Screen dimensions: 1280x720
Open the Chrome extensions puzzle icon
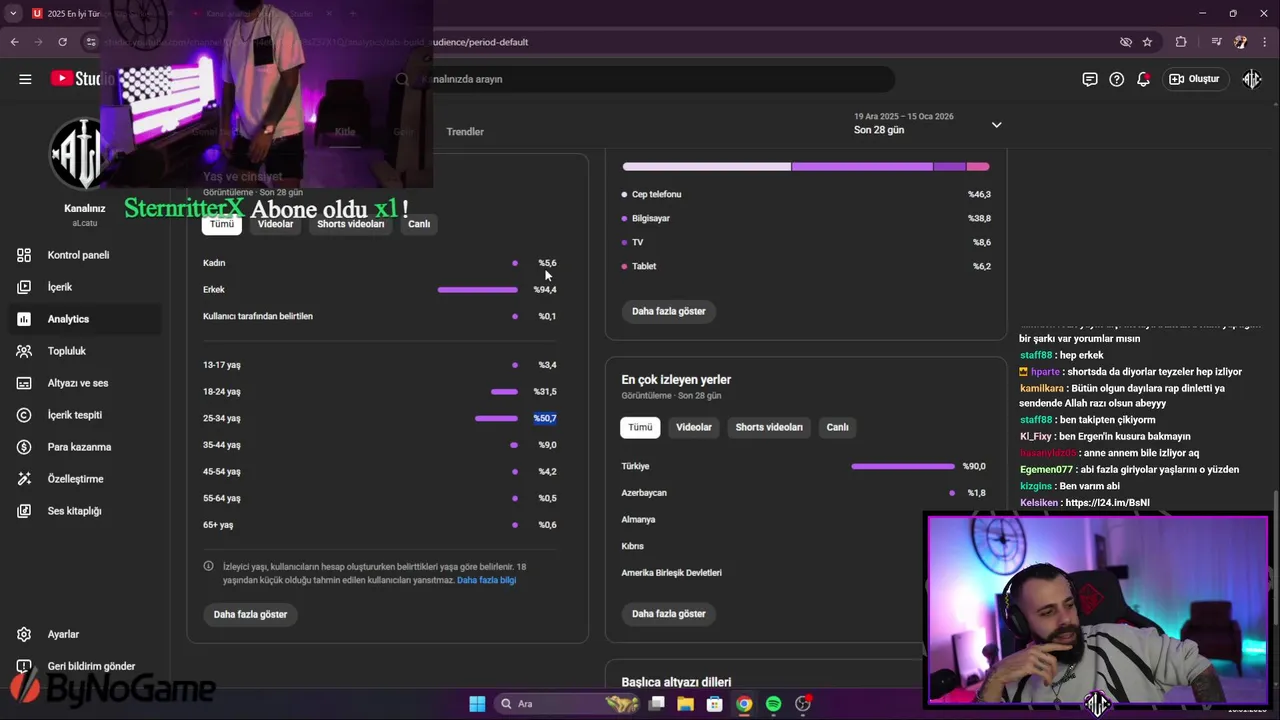pyautogui.click(x=1181, y=42)
